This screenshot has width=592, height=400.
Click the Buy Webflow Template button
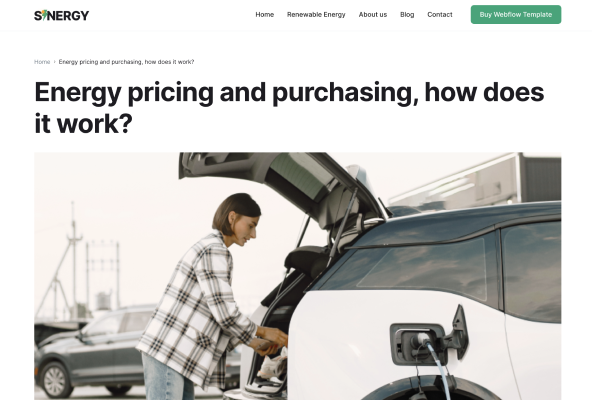[x=516, y=14]
